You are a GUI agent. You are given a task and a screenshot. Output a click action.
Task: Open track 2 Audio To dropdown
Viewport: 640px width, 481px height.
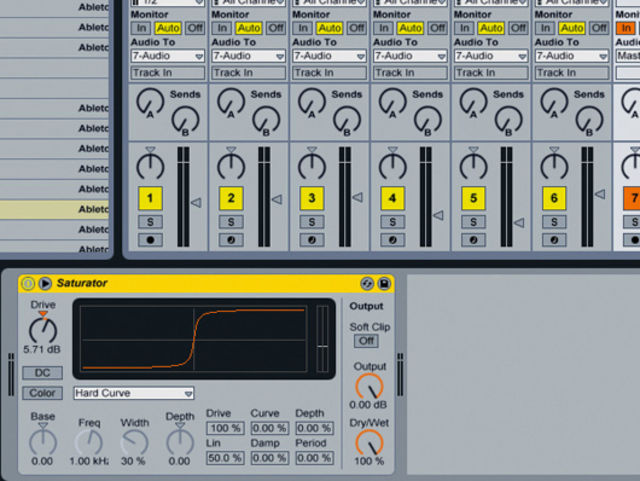coord(249,56)
